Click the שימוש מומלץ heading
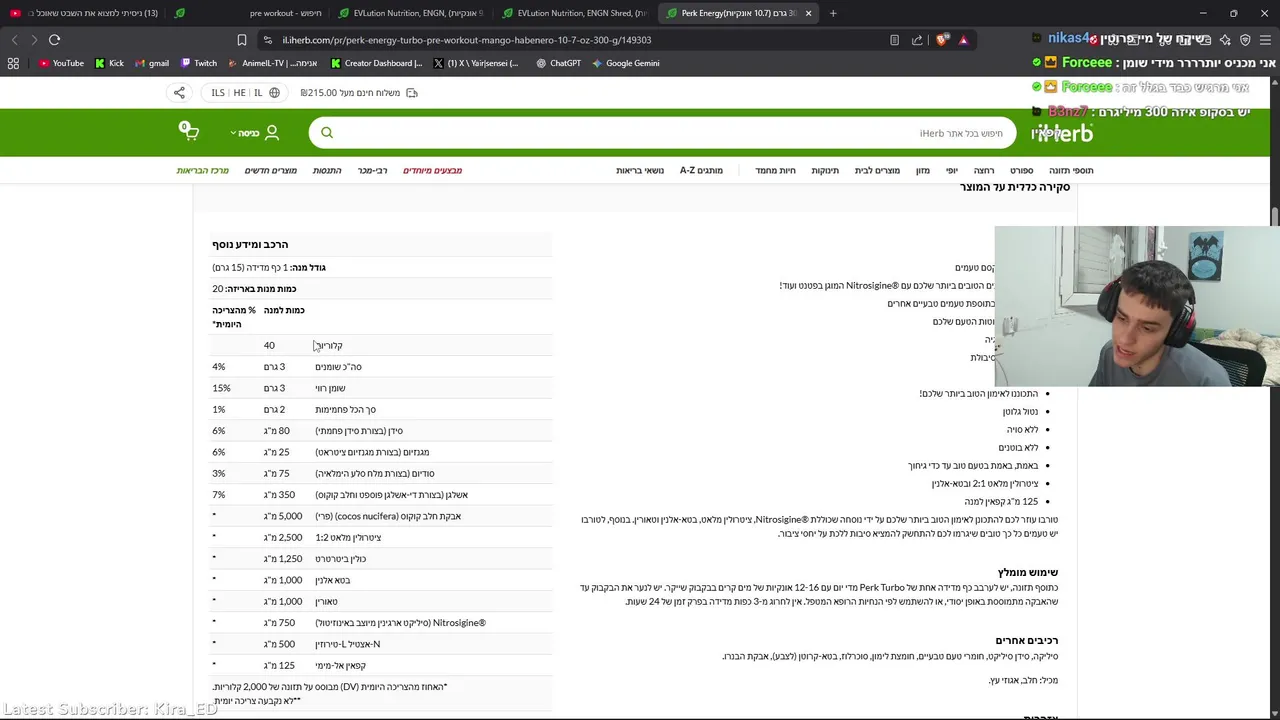Image resolution: width=1280 pixels, height=720 pixels. pos(1027,573)
